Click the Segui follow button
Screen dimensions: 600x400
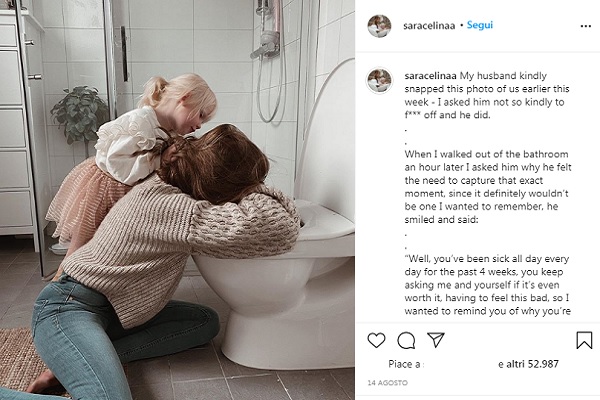tap(480, 25)
